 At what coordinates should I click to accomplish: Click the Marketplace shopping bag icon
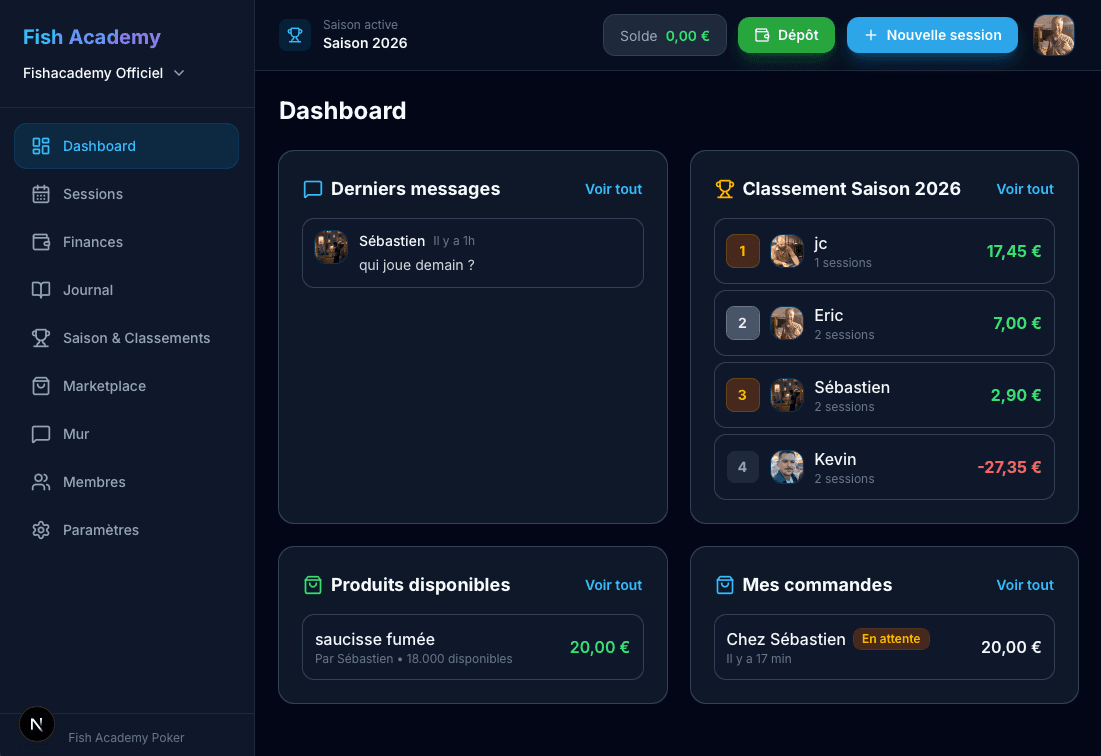point(41,386)
